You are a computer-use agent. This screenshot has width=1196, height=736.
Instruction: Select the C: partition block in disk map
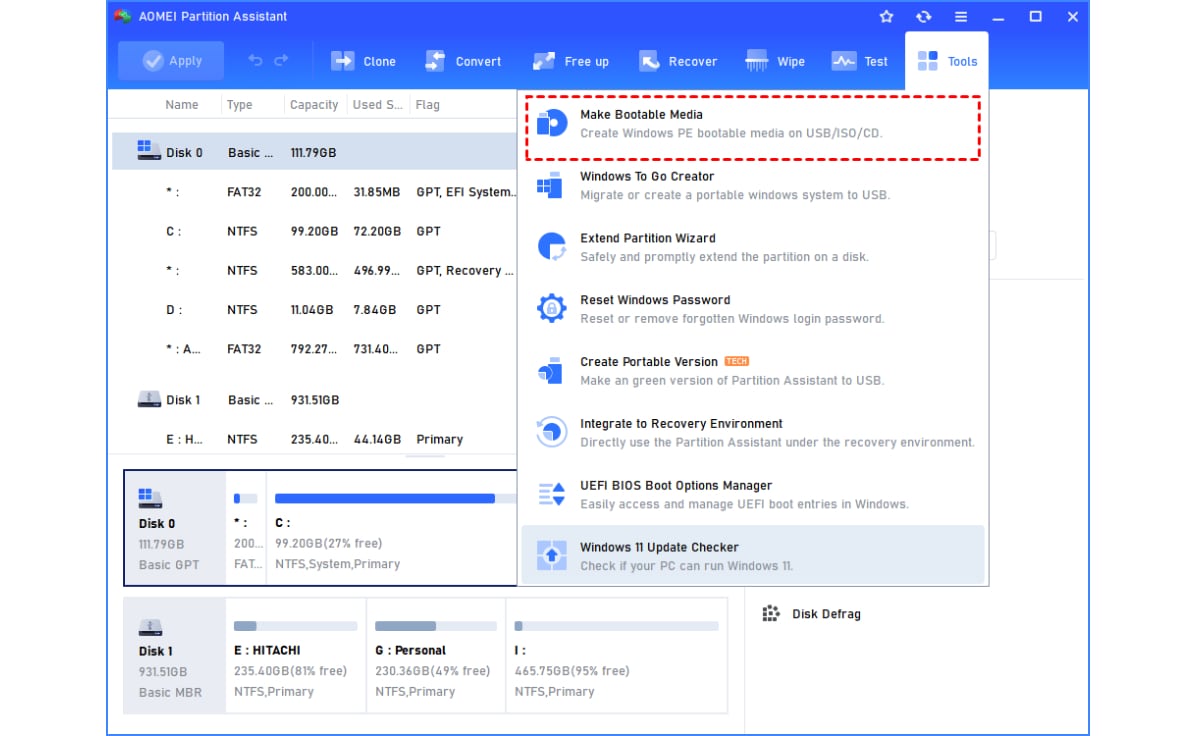tap(392, 529)
